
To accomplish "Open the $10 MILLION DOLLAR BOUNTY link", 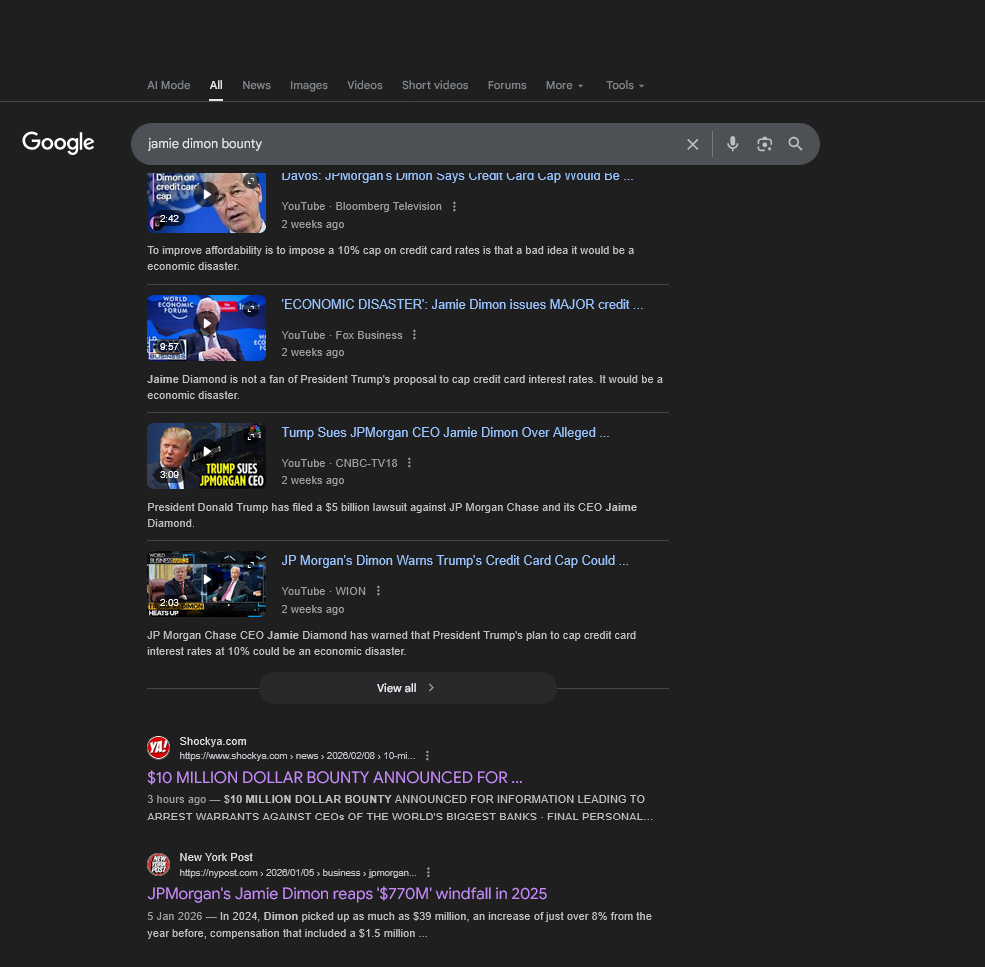I will 334,777.
